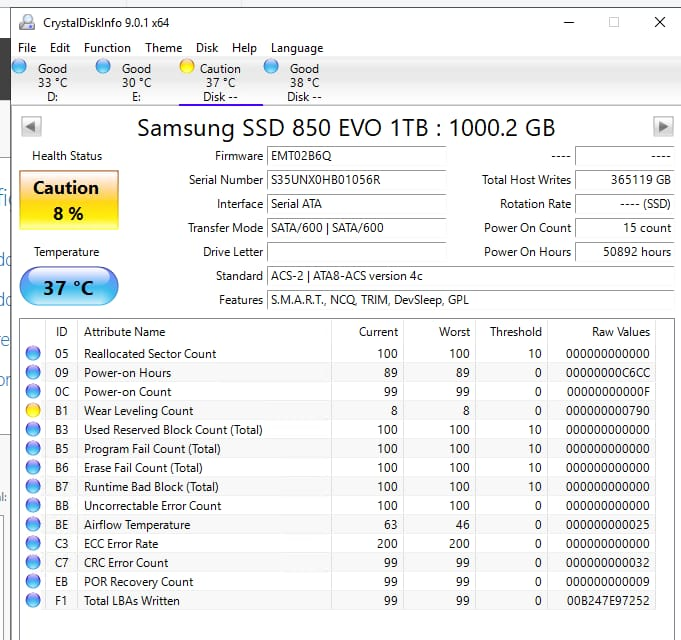Go to previous disk with left arrow
This screenshot has width=681, height=640.
(x=31, y=127)
